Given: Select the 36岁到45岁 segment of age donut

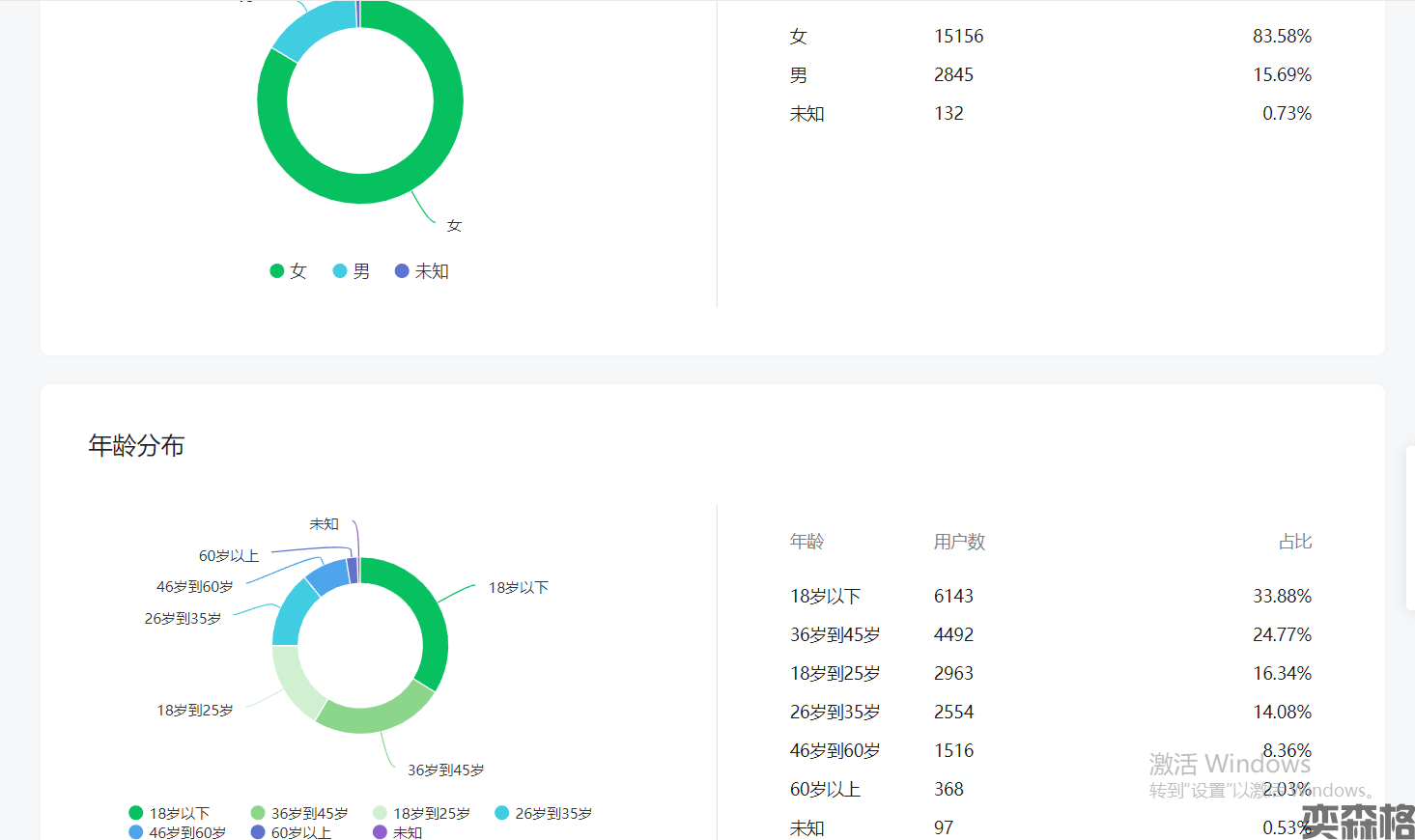Looking at the screenshot, I should [375, 715].
